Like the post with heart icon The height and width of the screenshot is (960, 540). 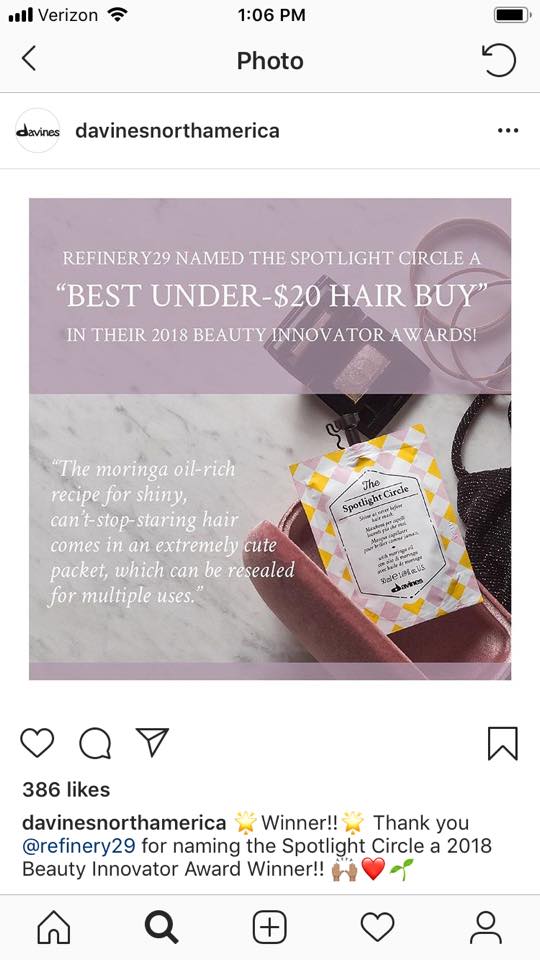(x=37, y=743)
